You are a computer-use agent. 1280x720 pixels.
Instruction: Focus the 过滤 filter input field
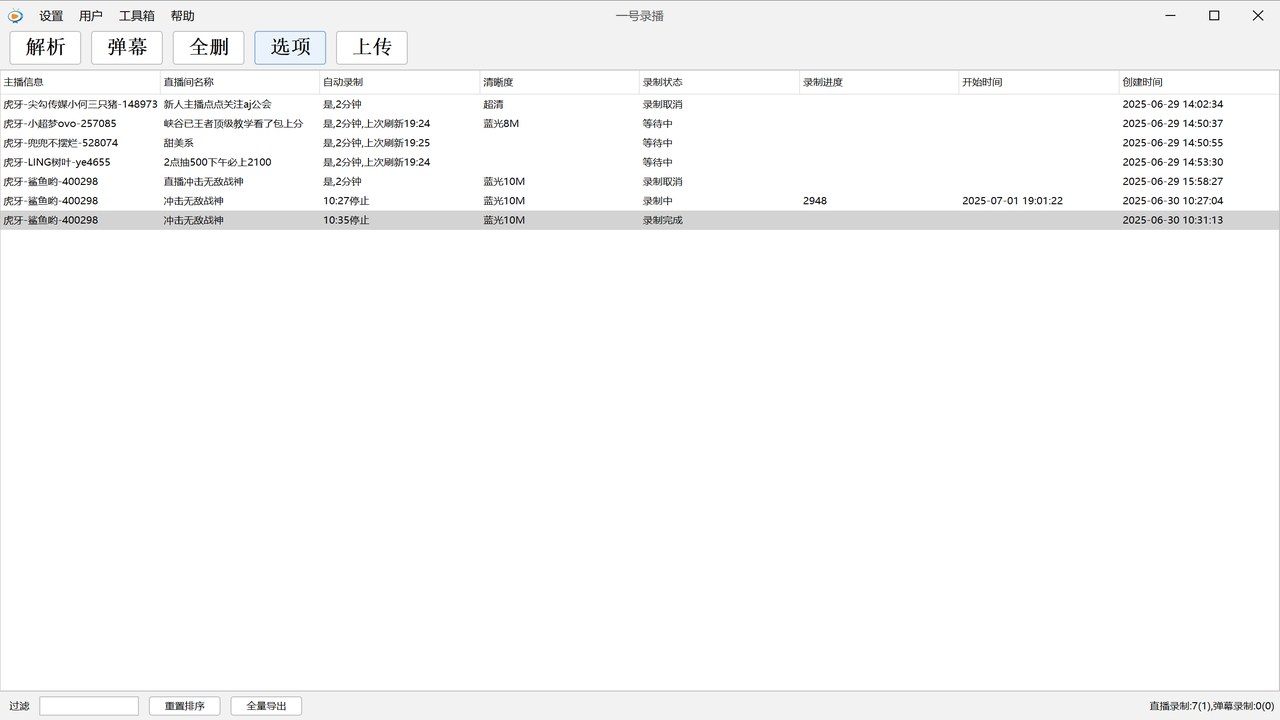(x=89, y=706)
